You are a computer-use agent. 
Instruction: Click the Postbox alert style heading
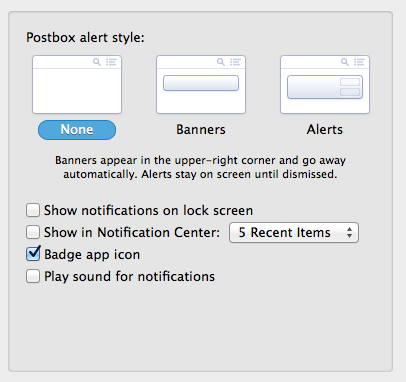click(85, 38)
